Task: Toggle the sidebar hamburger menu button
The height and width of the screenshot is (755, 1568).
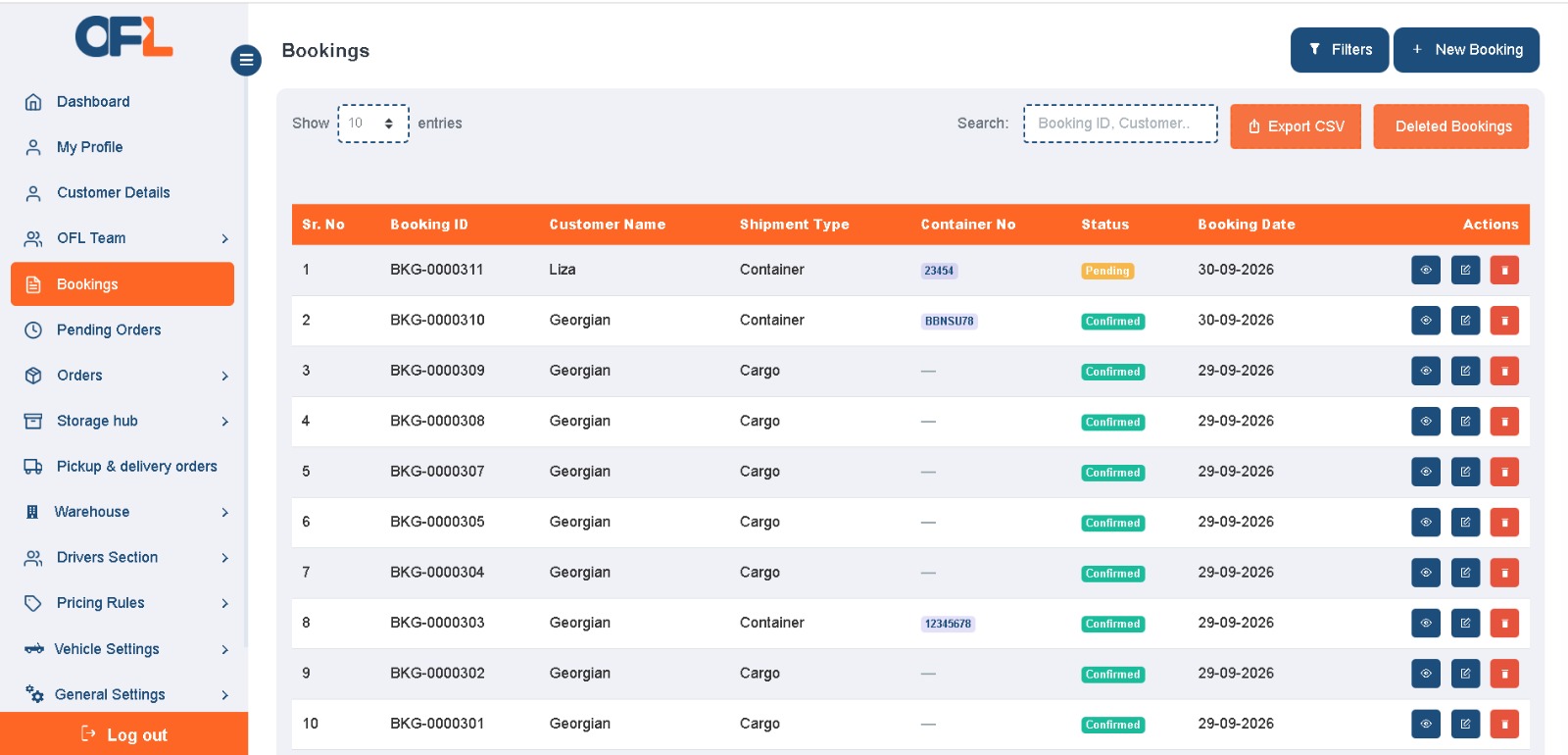Action: [x=246, y=60]
